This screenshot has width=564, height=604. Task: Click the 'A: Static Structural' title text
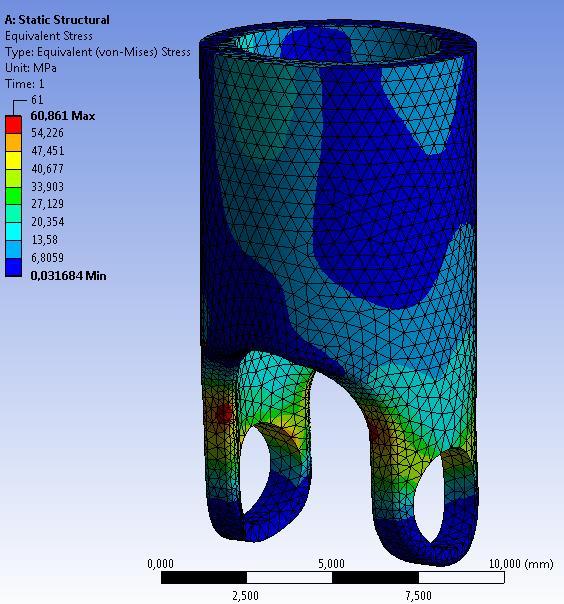[x=57, y=20]
